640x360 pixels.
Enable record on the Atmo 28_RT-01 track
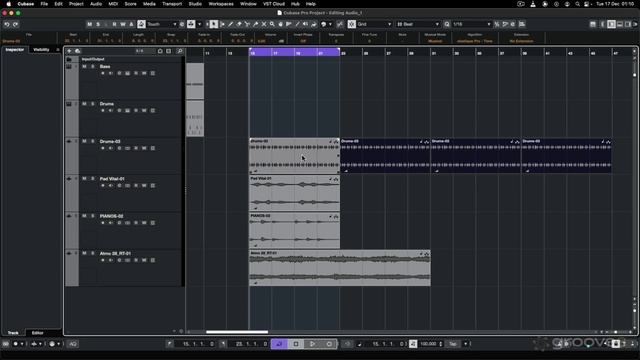click(103, 260)
